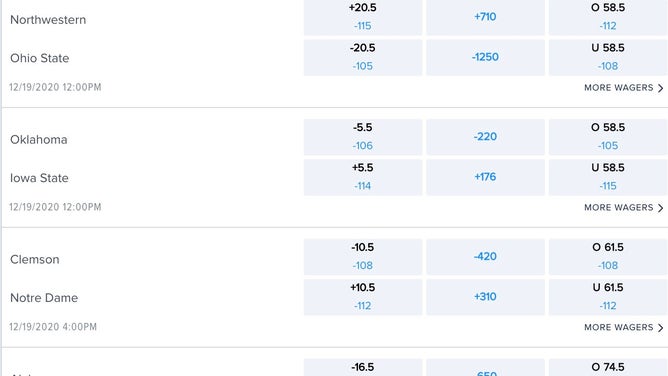Select Iowa State +176 moneyline
The image size is (668, 376).
(x=485, y=177)
